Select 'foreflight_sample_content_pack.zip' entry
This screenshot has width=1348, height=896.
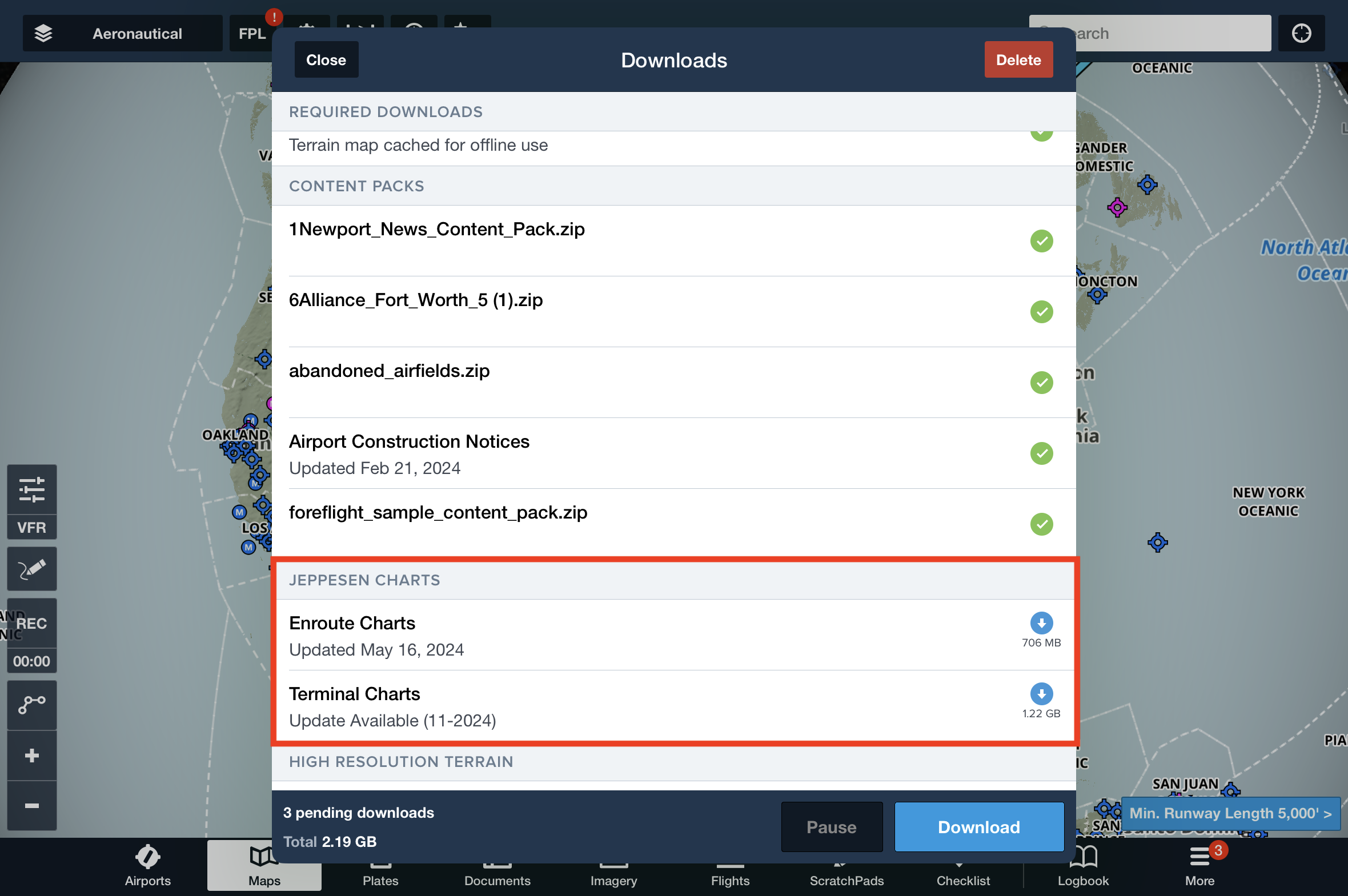click(x=673, y=524)
